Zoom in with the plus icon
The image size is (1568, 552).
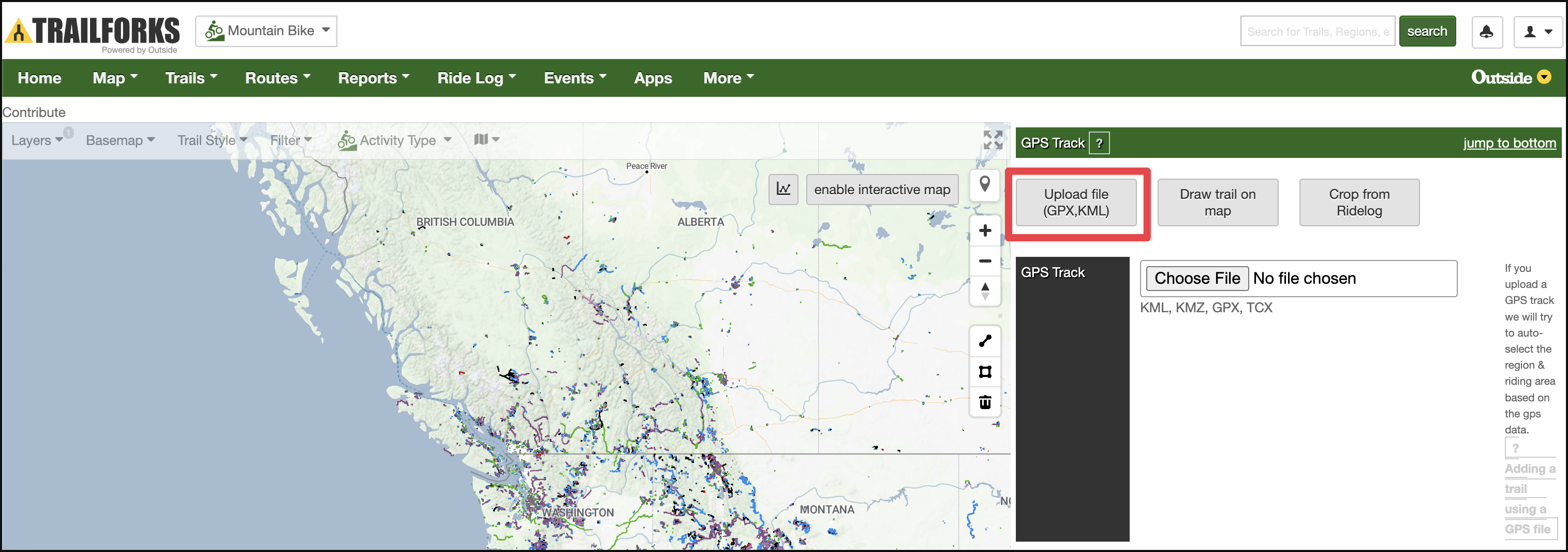[x=985, y=231]
